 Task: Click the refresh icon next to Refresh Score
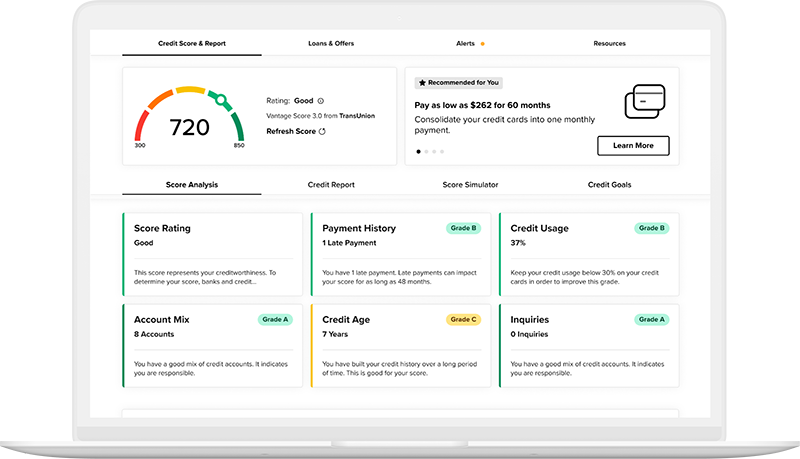[322, 131]
